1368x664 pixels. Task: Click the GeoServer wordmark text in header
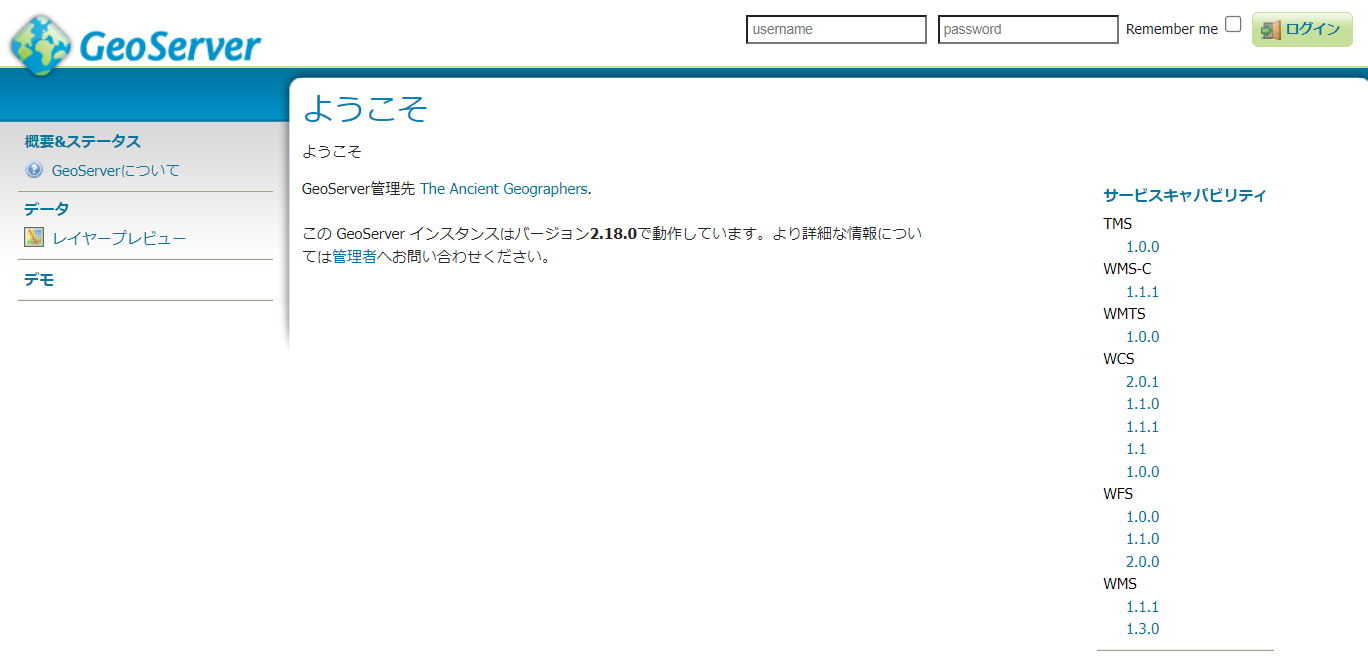tap(169, 46)
